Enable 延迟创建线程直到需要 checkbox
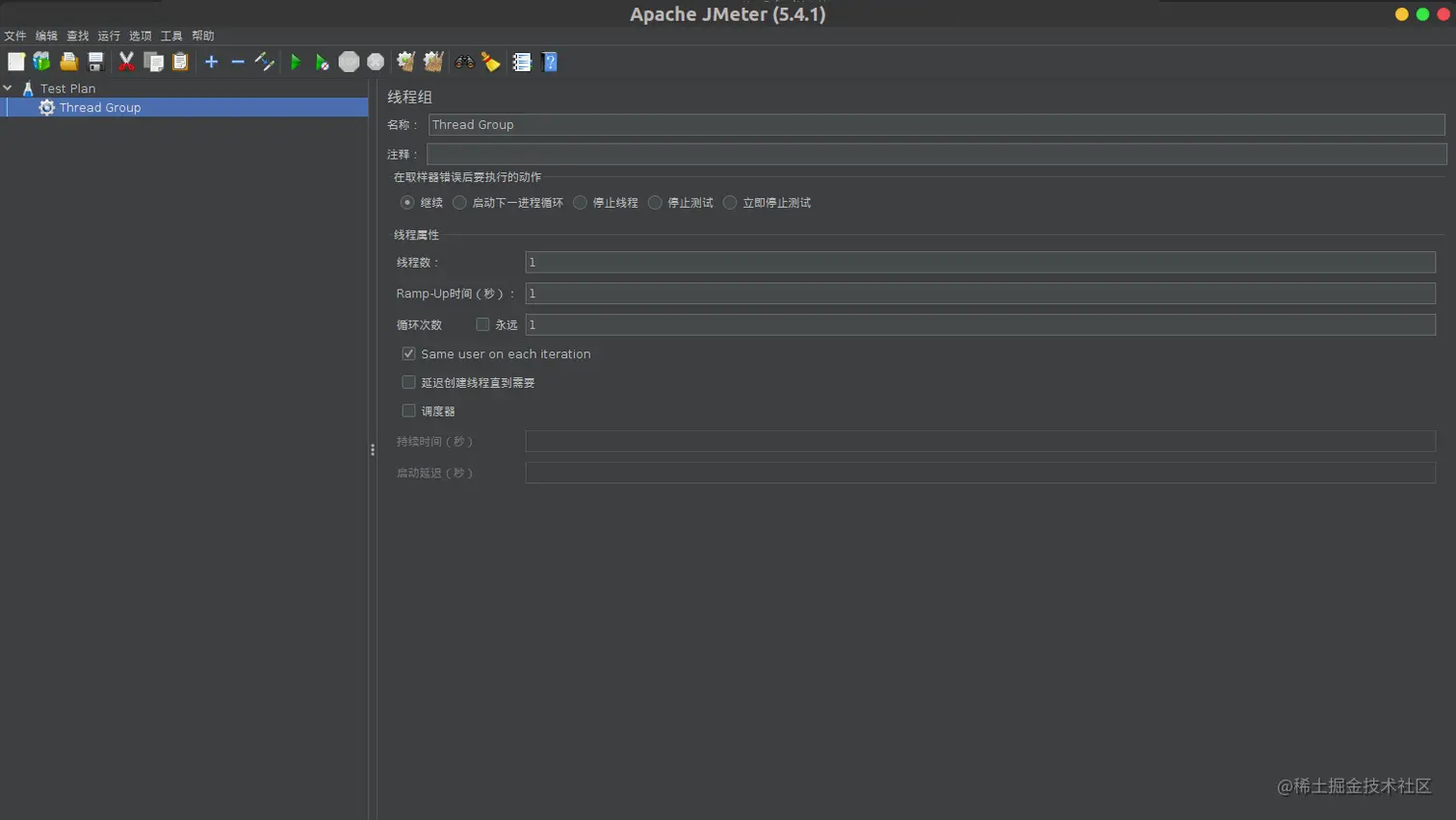Viewport: 1456px width, 820px height. [x=408, y=382]
